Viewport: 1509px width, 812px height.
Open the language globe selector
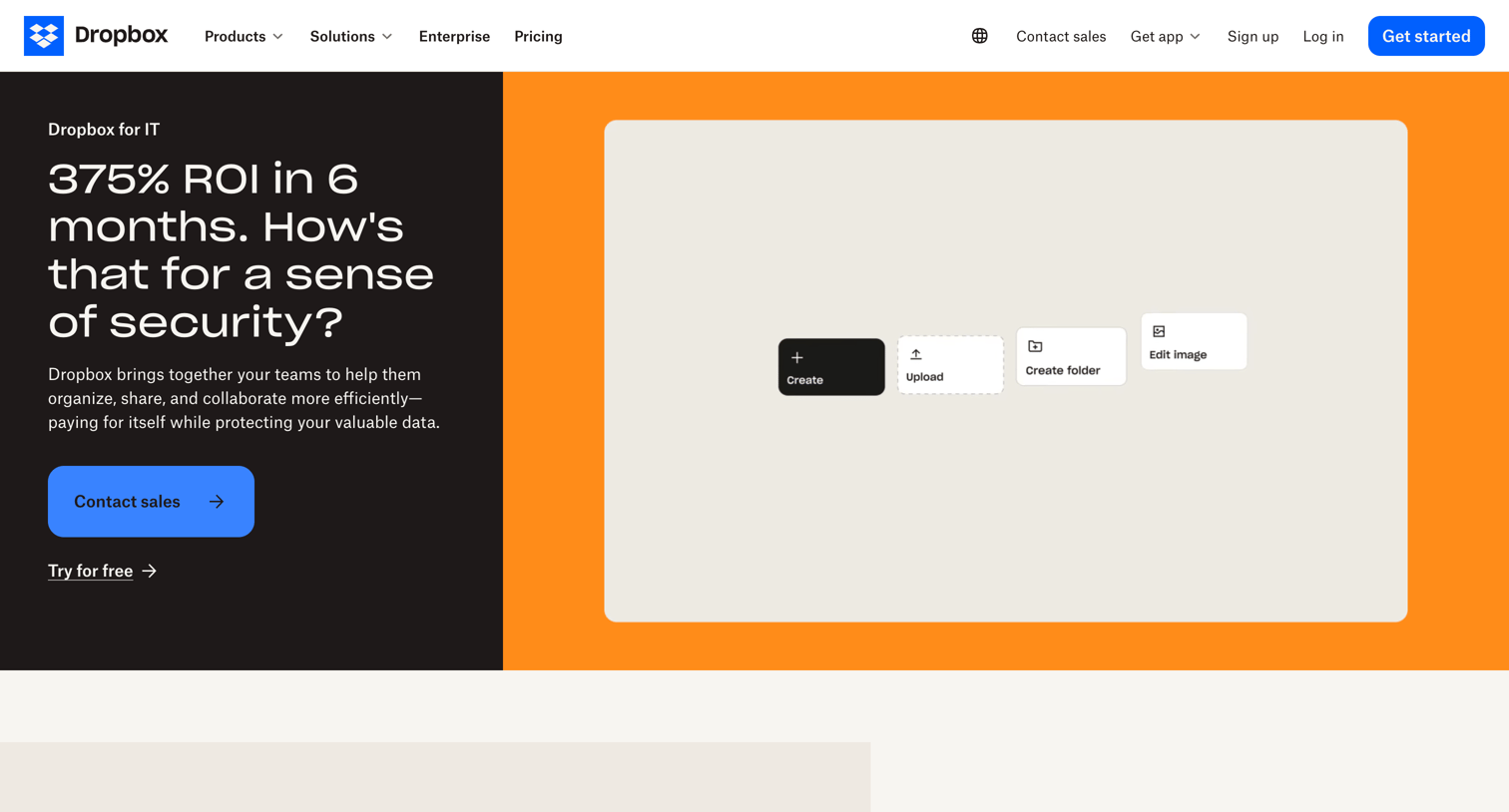pyautogui.click(x=980, y=36)
